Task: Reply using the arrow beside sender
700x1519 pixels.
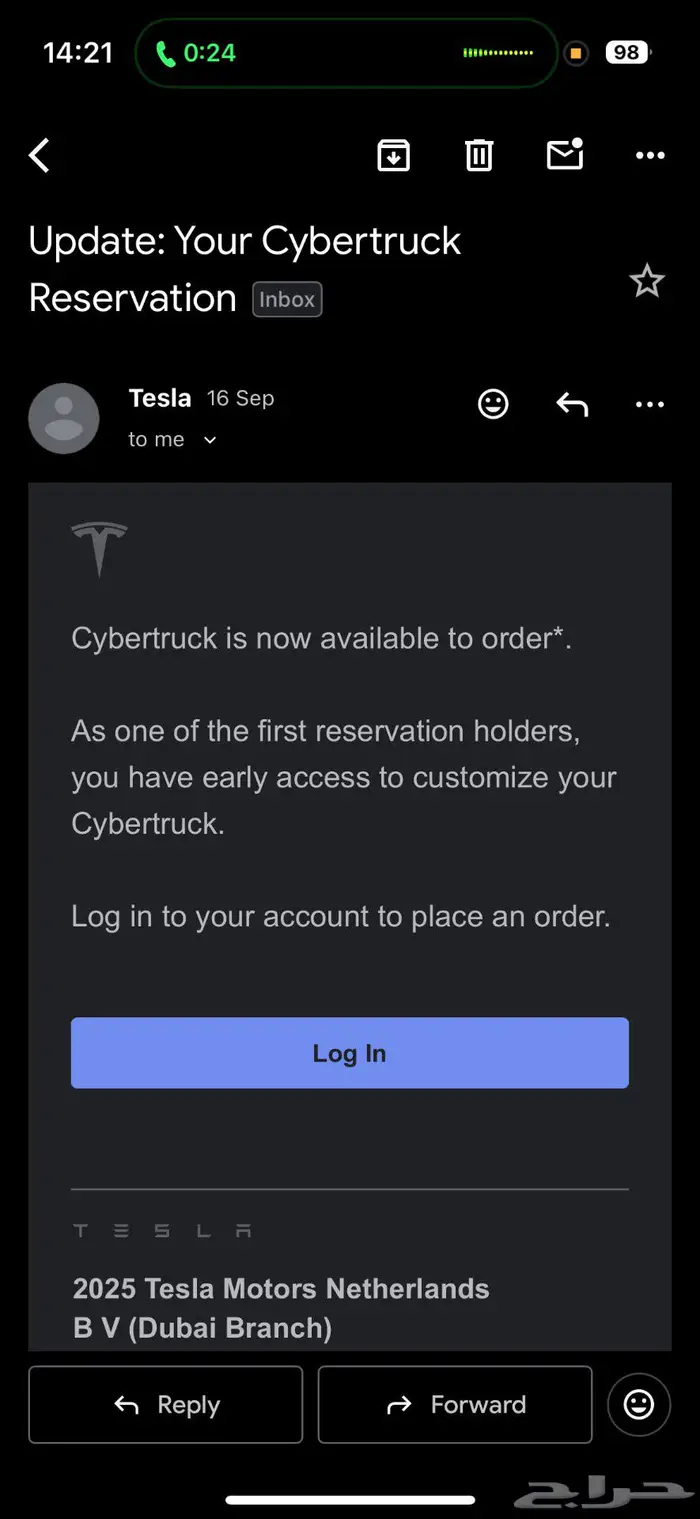Action: (x=572, y=404)
